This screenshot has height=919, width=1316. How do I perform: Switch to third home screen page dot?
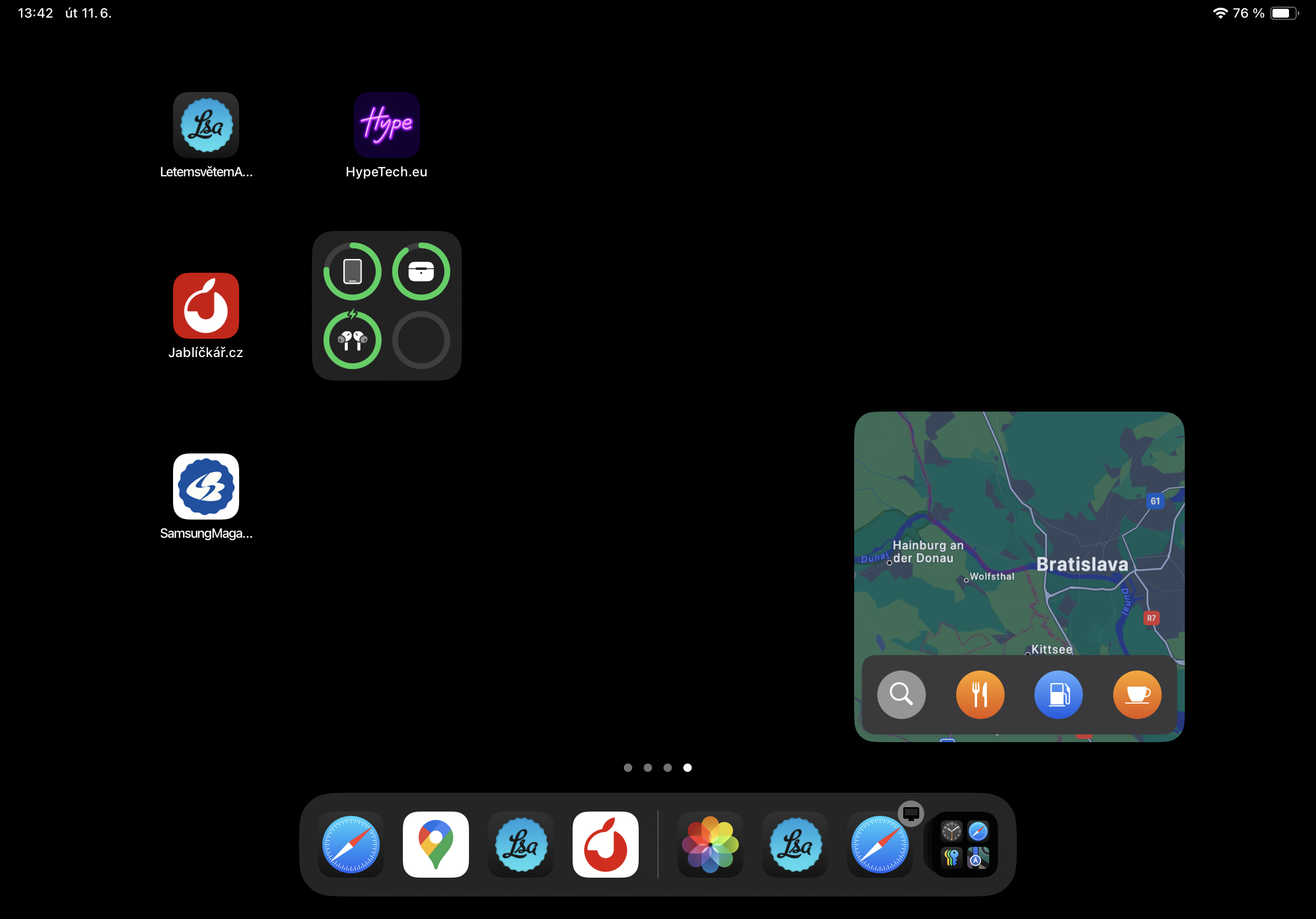pyautogui.click(x=667, y=767)
